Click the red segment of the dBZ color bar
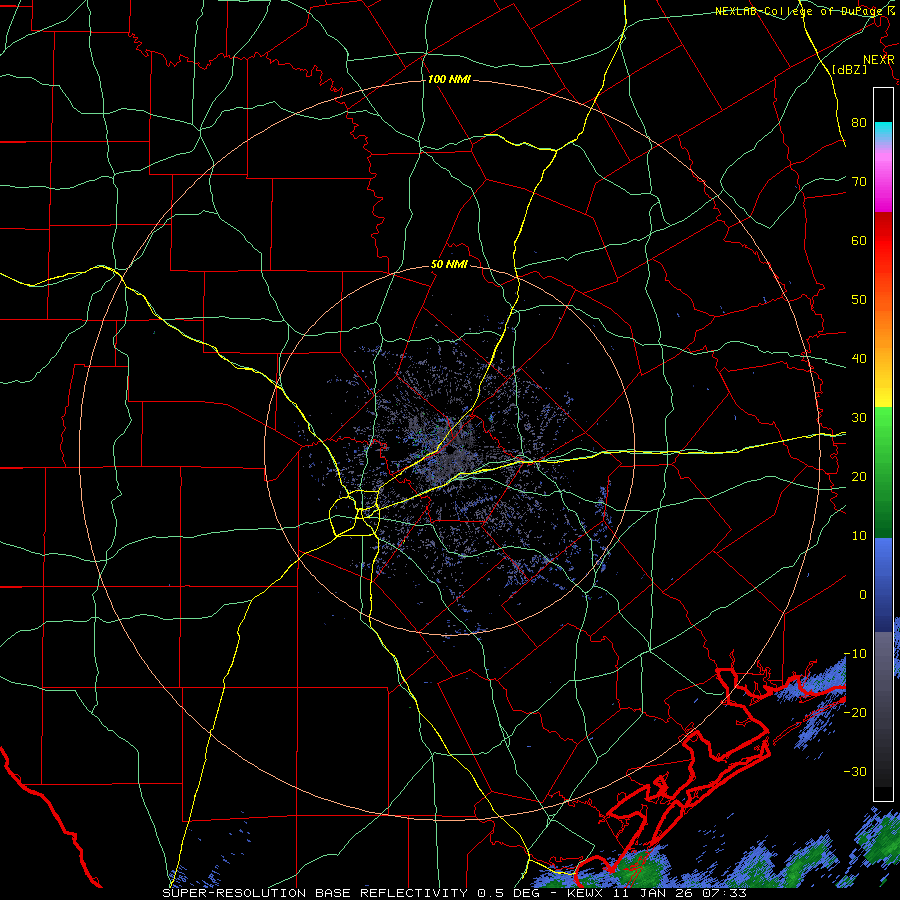Screen dimensions: 900x900 click(x=883, y=241)
